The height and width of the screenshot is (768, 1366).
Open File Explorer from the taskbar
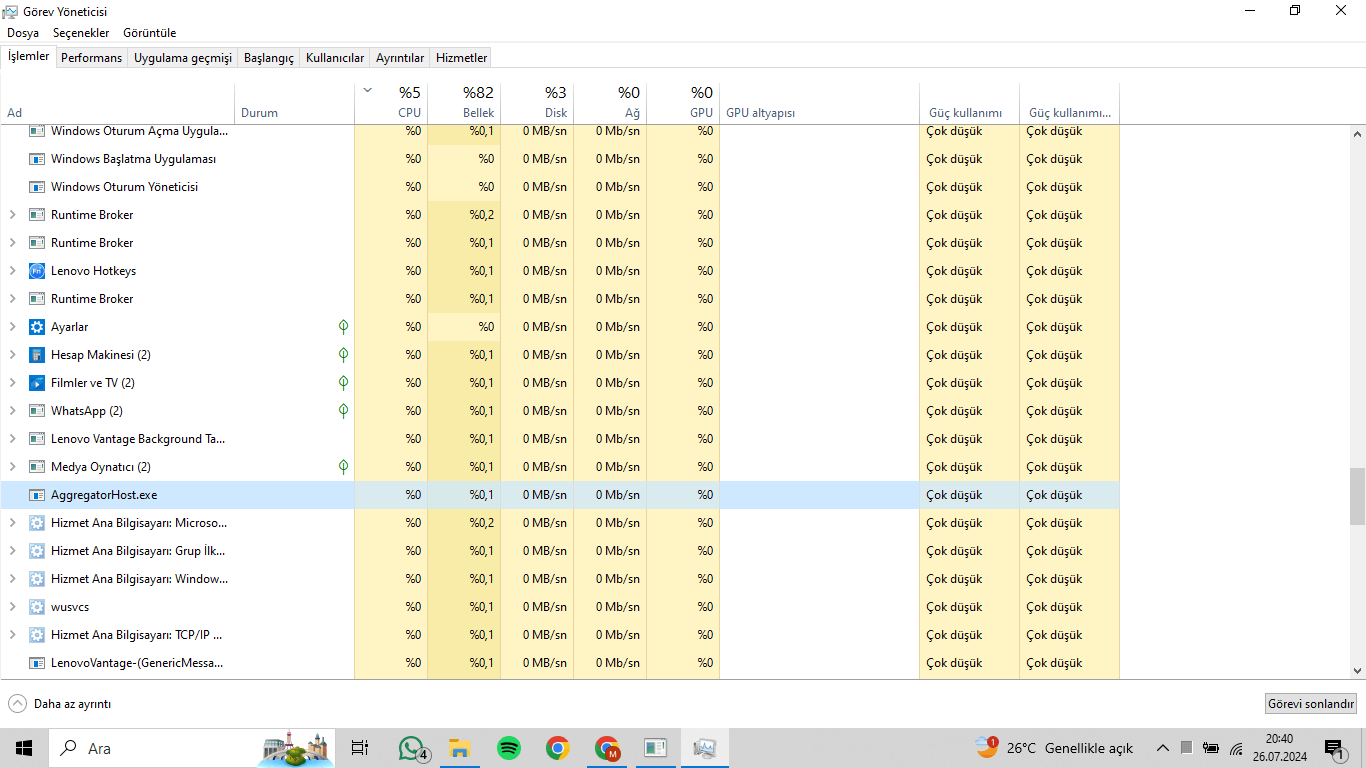click(x=460, y=748)
